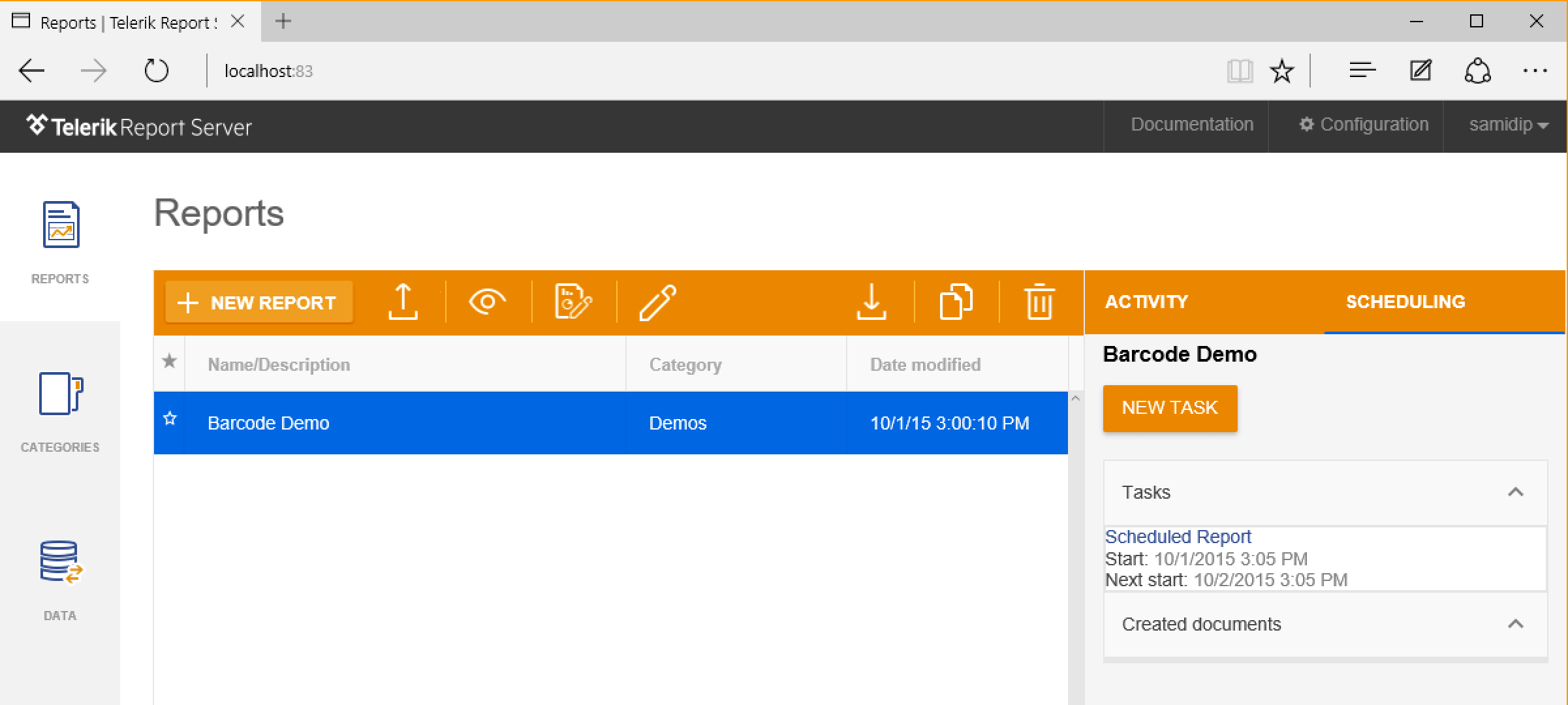This screenshot has height=705, width=1568.
Task: Preview report with the eye icon
Action: coord(487,302)
